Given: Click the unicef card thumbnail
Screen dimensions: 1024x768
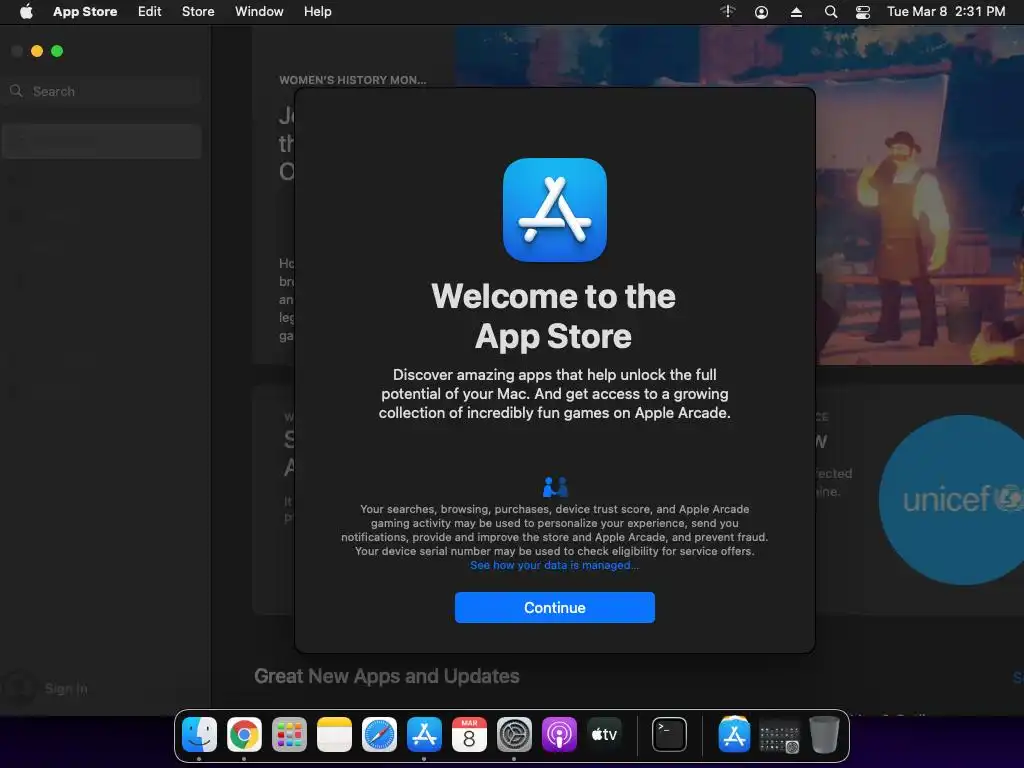Looking at the screenshot, I should tap(951, 500).
